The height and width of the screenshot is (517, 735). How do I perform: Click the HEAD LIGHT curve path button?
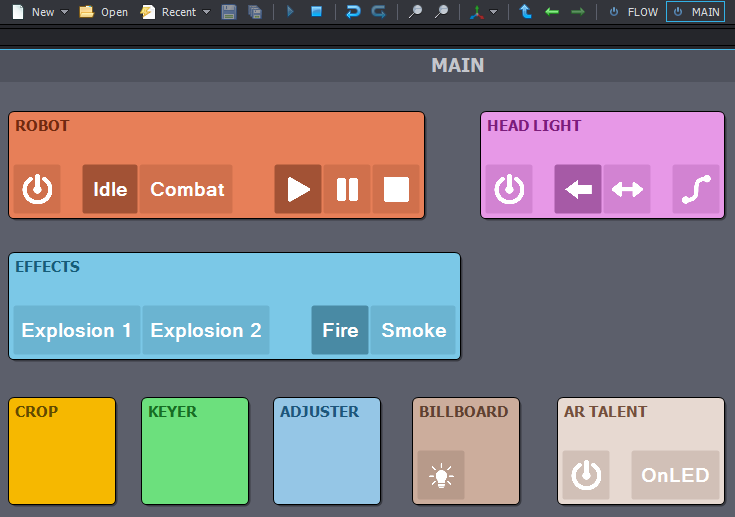coord(696,189)
